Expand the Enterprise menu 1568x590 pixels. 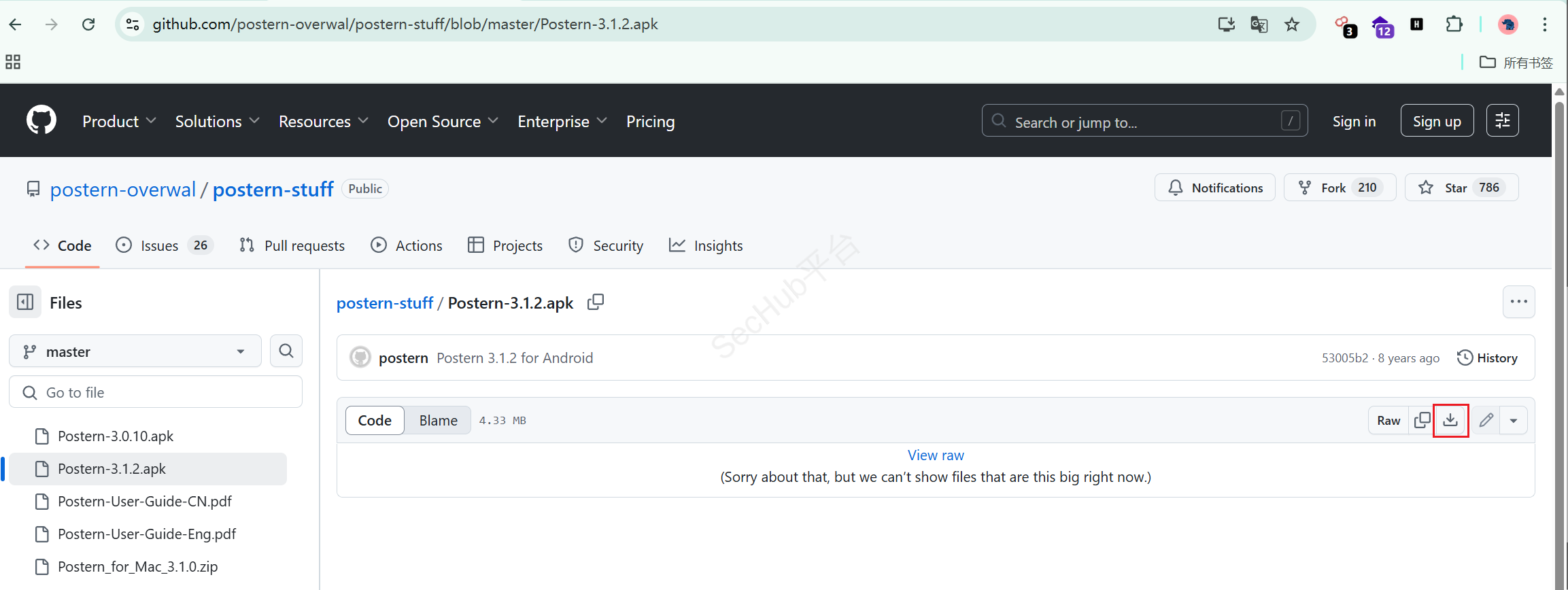[562, 121]
